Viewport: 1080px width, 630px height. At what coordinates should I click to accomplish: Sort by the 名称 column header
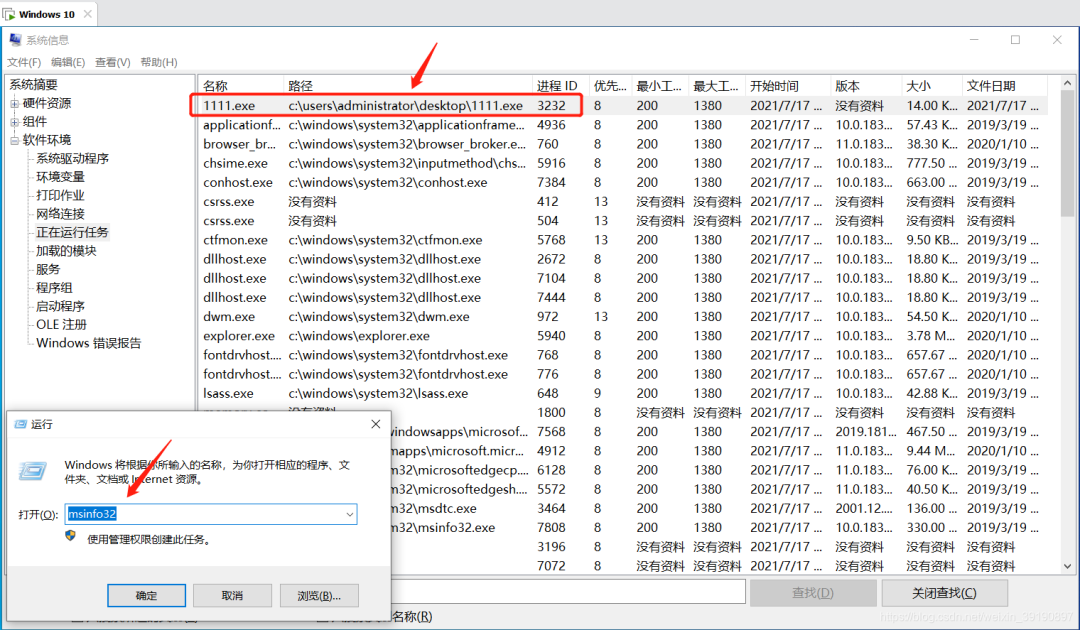[240, 85]
